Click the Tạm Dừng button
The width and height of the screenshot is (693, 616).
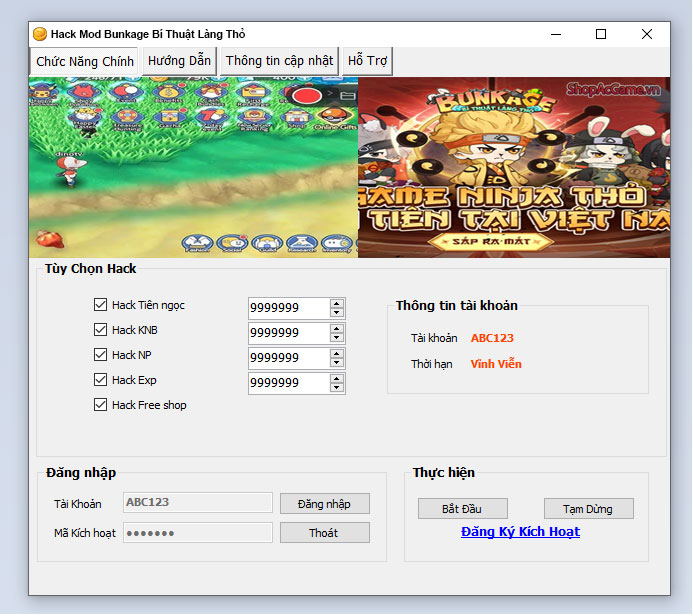588,509
